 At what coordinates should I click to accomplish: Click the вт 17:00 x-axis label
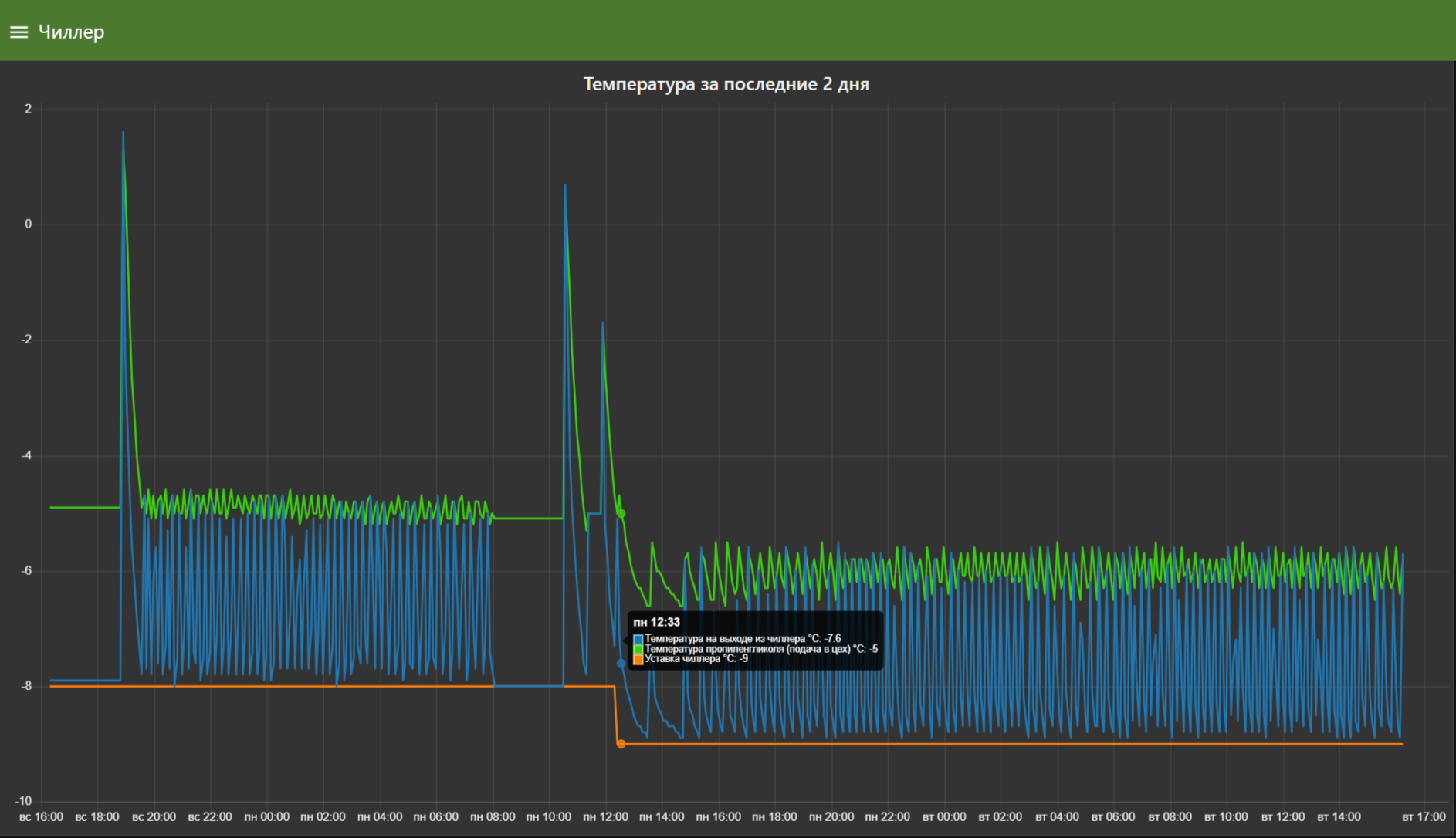1424,817
